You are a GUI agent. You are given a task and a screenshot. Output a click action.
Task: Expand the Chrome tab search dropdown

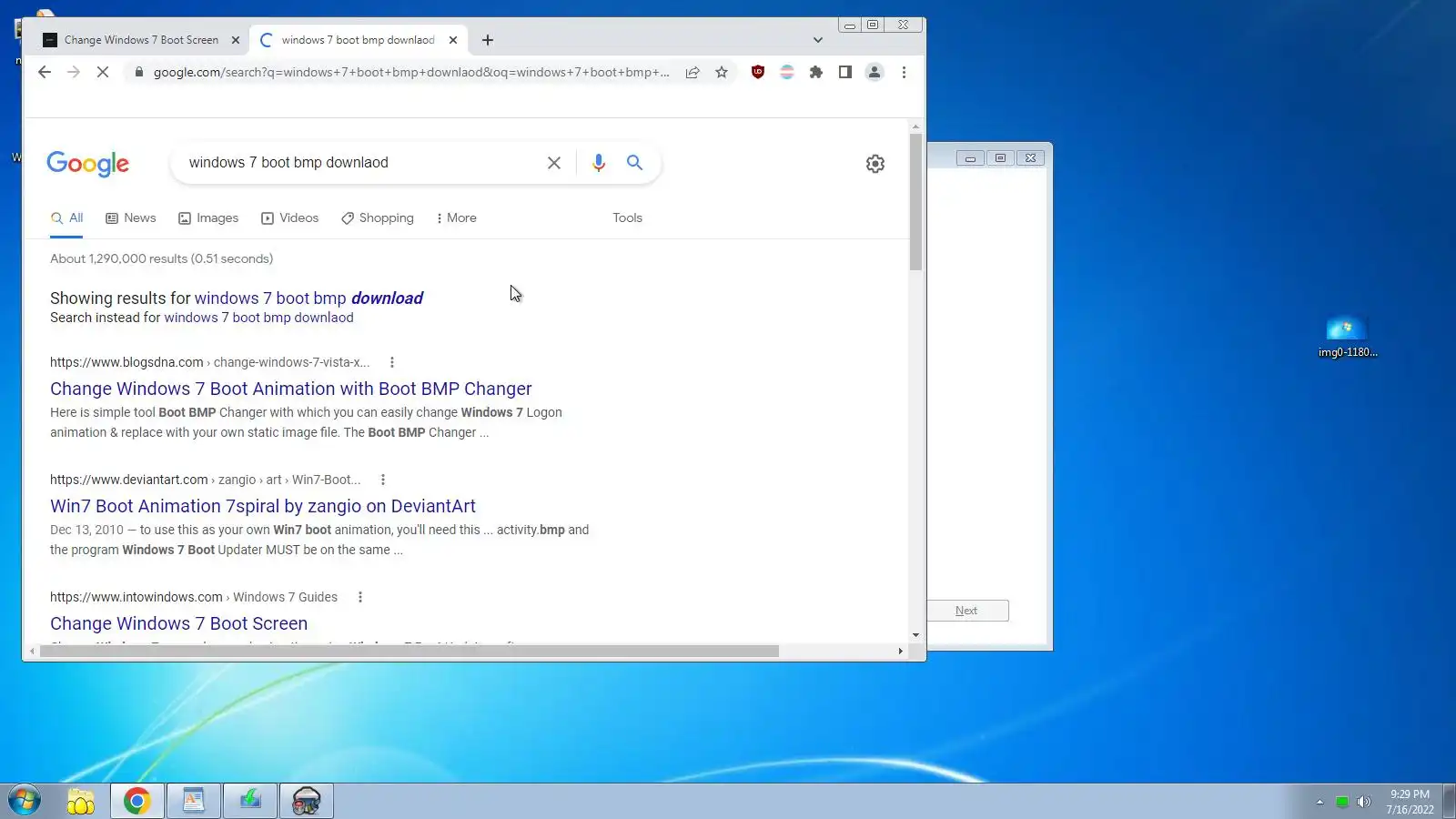tap(818, 40)
